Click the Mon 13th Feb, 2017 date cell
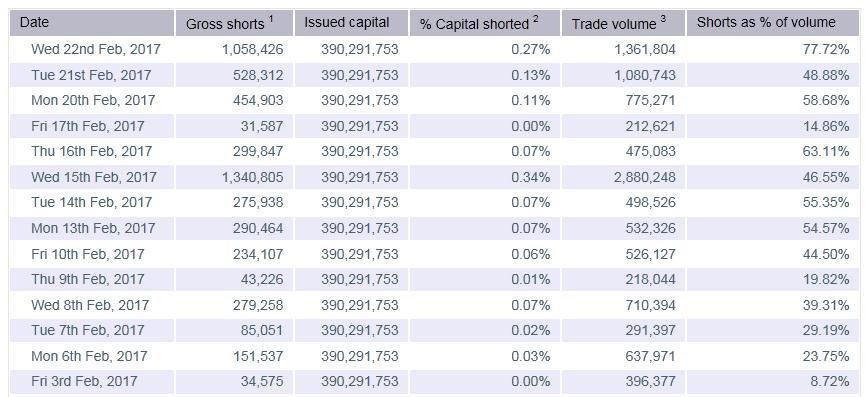 (93, 228)
